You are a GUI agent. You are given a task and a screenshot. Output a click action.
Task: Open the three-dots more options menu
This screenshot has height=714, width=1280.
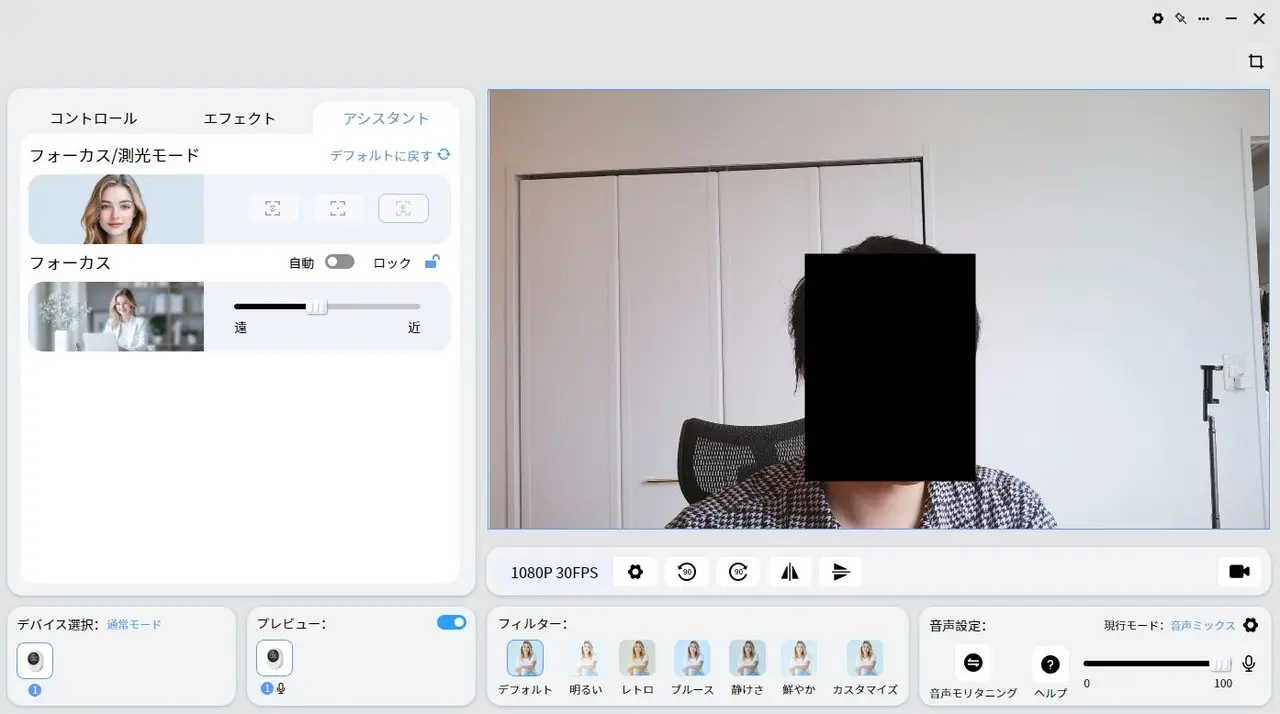tap(1203, 19)
